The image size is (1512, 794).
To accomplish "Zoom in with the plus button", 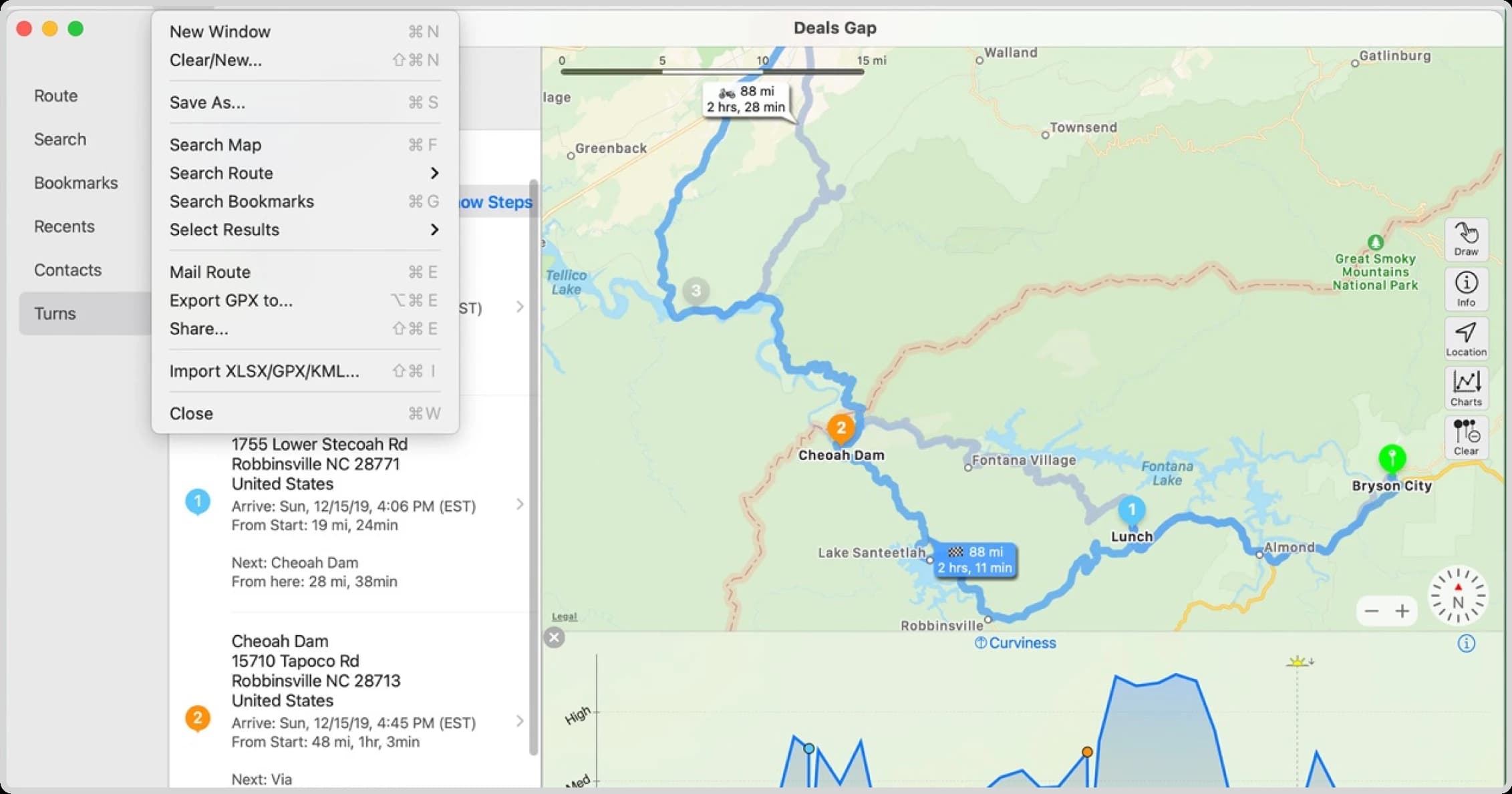I will [x=1402, y=611].
